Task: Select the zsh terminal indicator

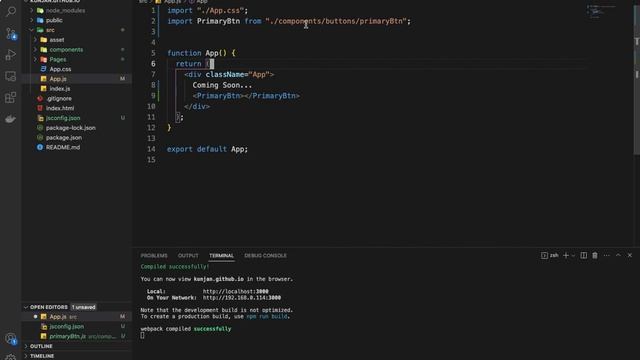Action: point(550,256)
